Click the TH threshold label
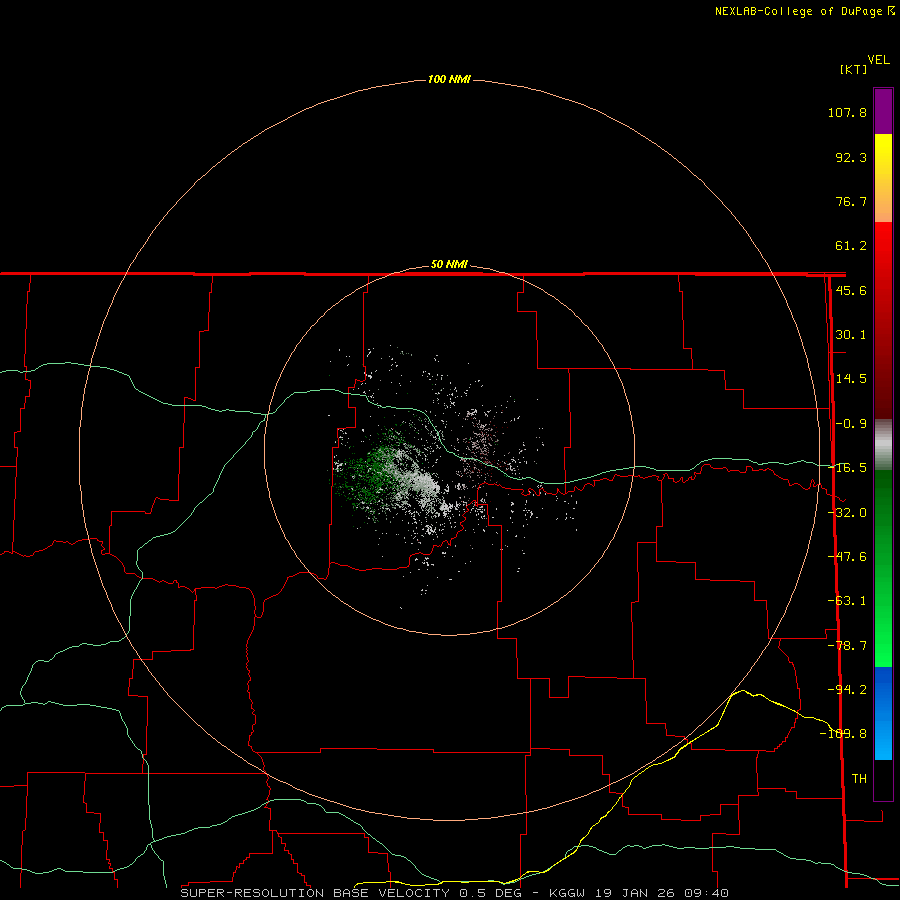The image size is (900, 900). [x=859, y=778]
